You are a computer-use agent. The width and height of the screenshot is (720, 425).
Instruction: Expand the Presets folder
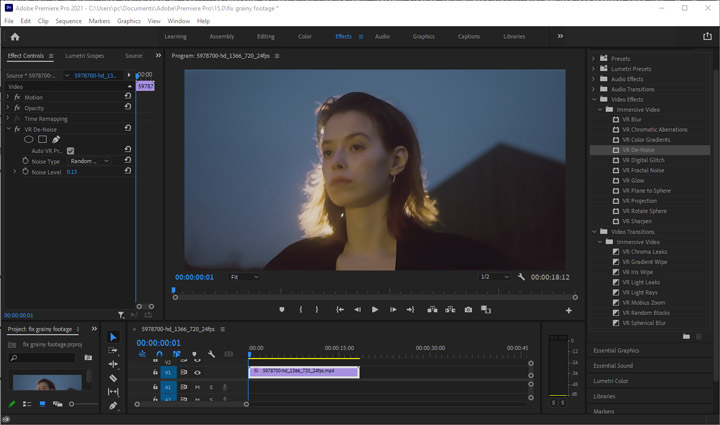tap(593, 59)
